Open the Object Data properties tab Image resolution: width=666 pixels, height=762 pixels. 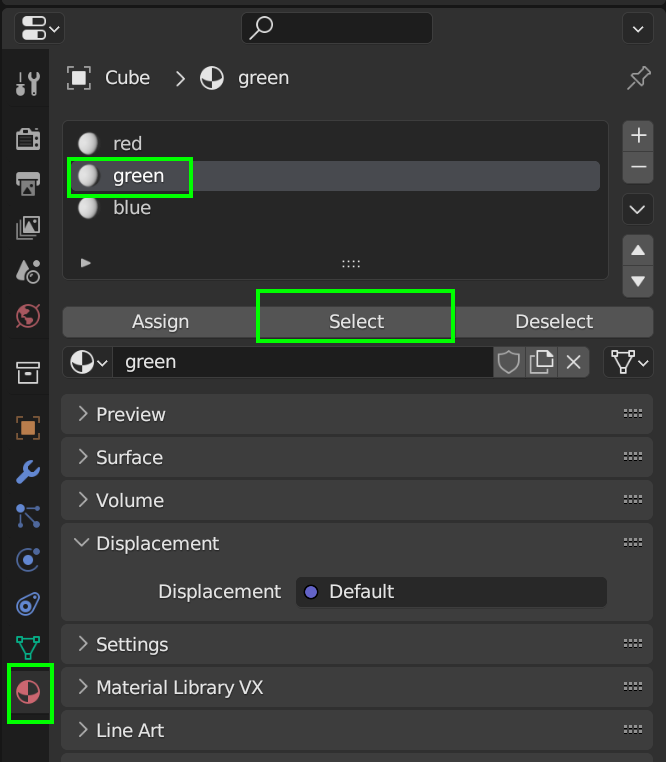coord(27,647)
